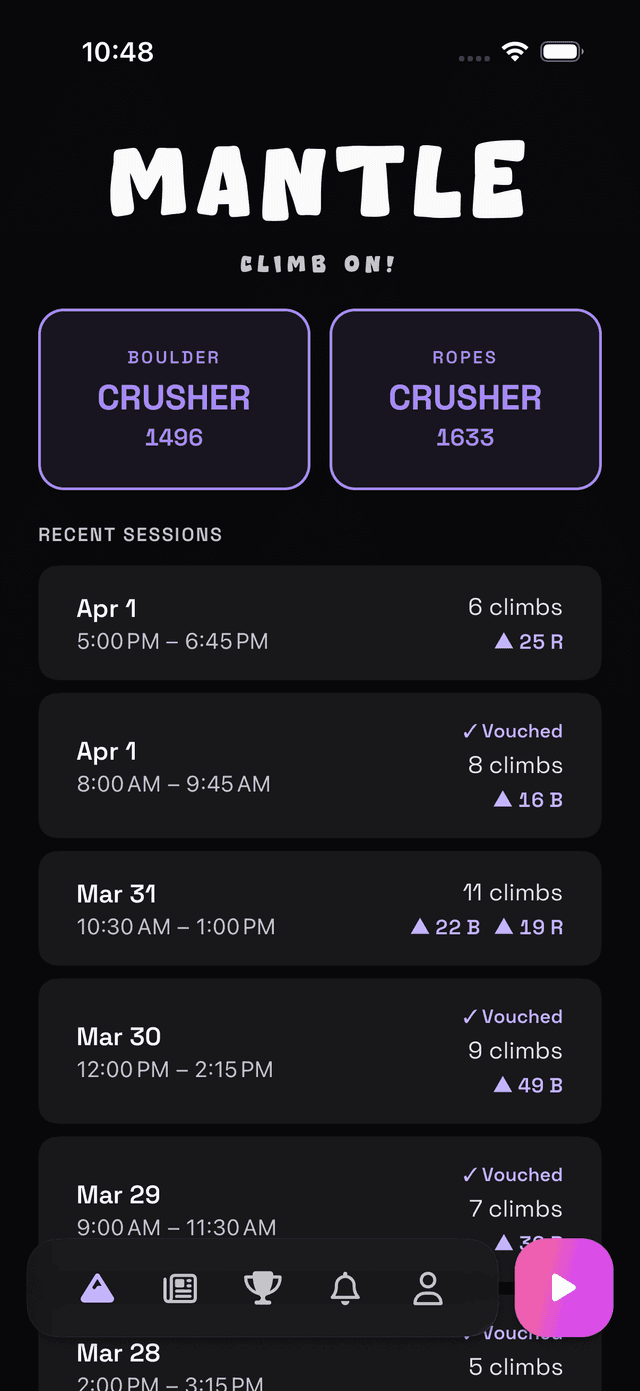Tap the battery indicator in the status bar
This screenshot has height=1391, width=640.
point(561,50)
